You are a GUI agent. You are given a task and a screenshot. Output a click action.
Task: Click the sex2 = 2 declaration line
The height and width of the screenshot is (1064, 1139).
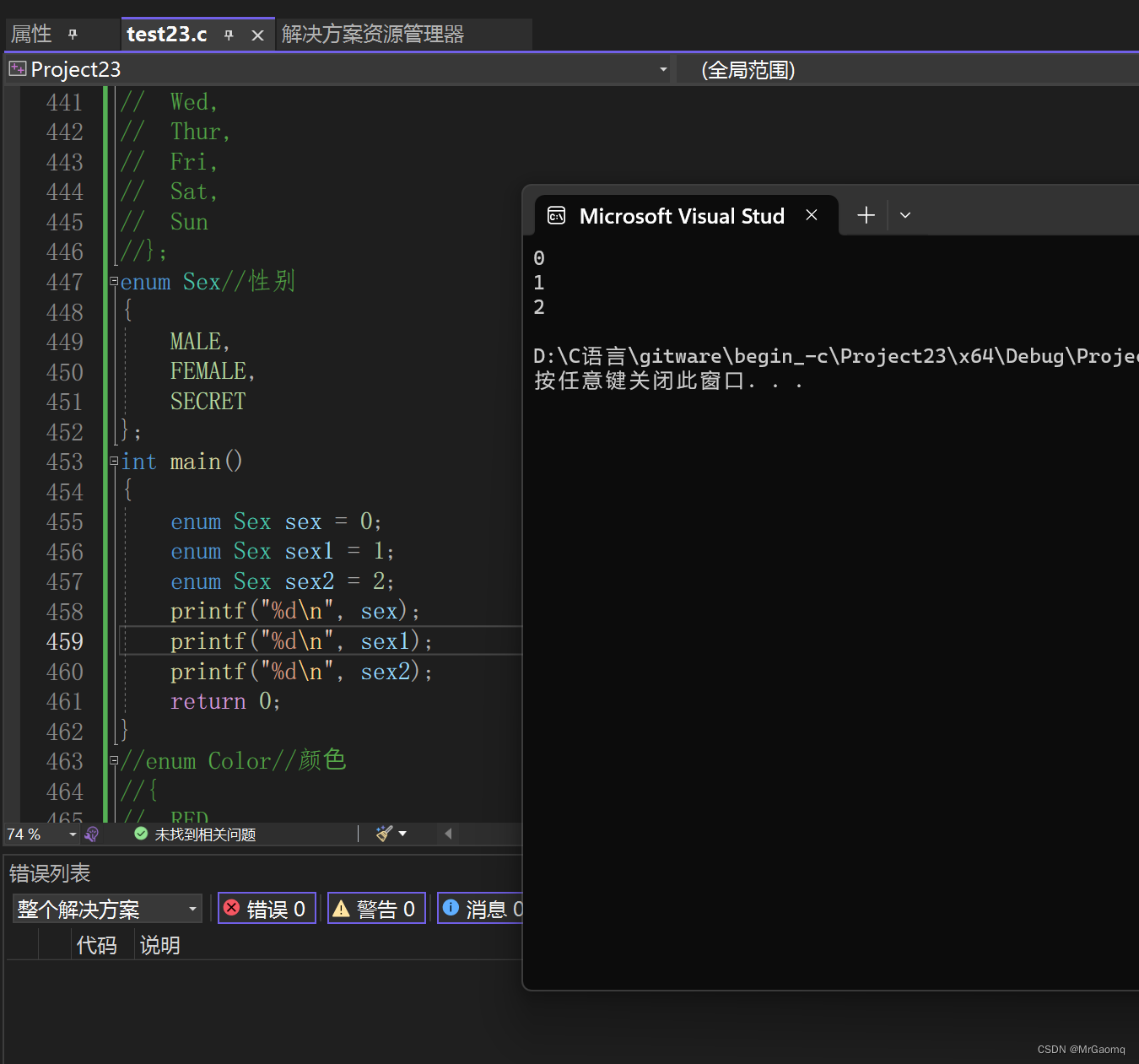(x=283, y=581)
